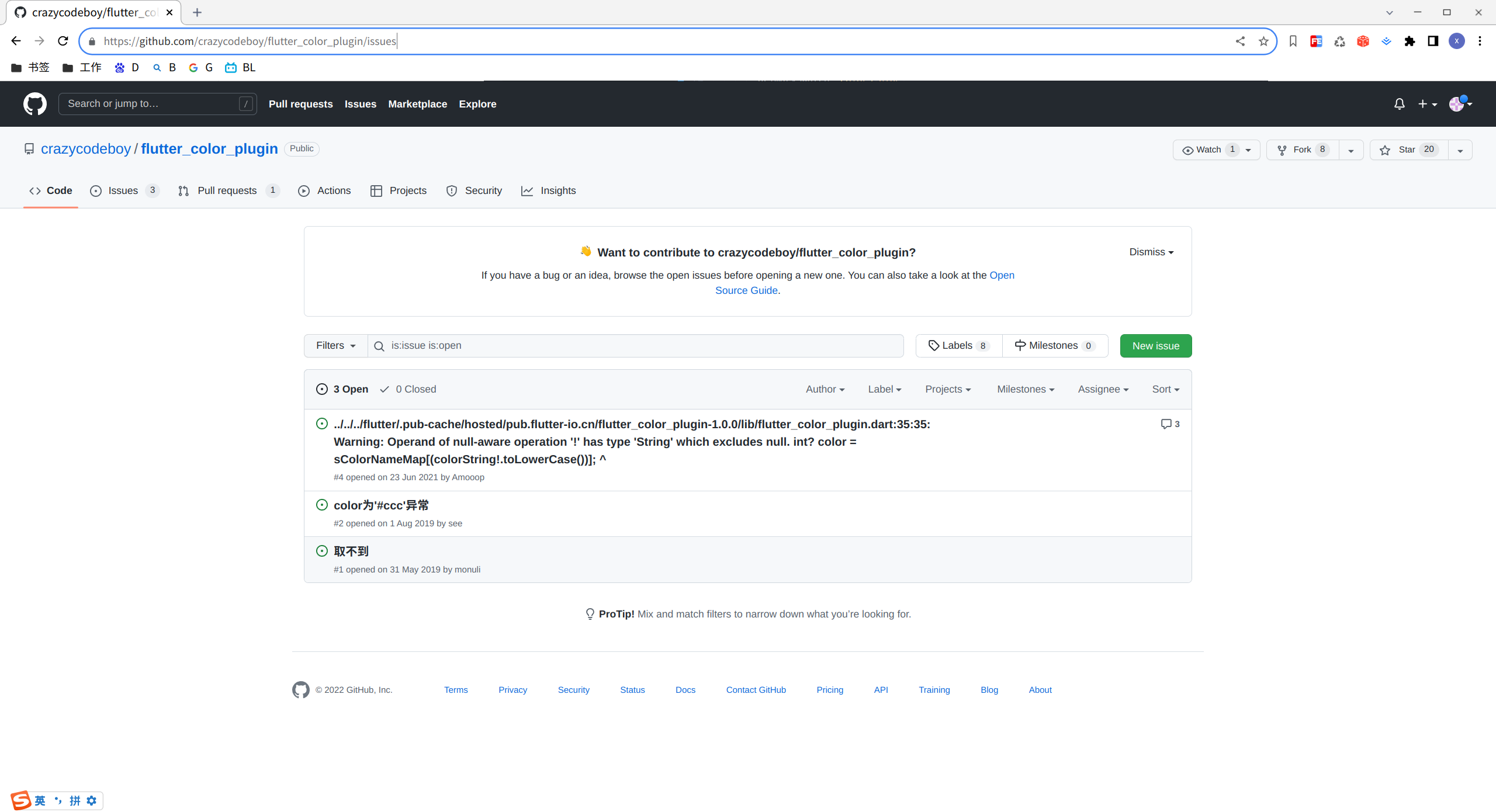Click the red FE extension icon
The width and height of the screenshot is (1496, 812).
tap(1316, 41)
